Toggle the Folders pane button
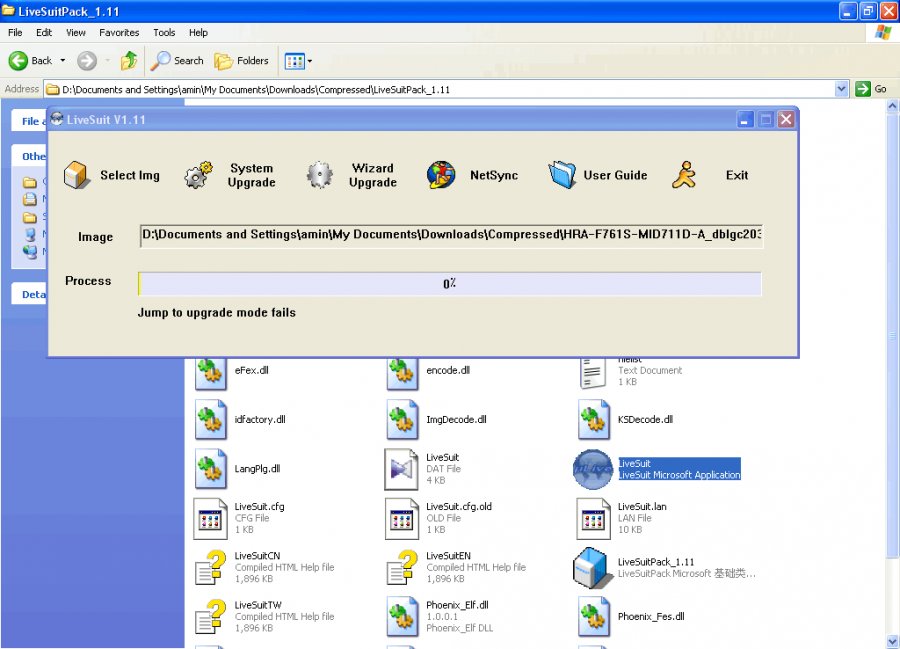The image size is (900, 649). coord(241,60)
